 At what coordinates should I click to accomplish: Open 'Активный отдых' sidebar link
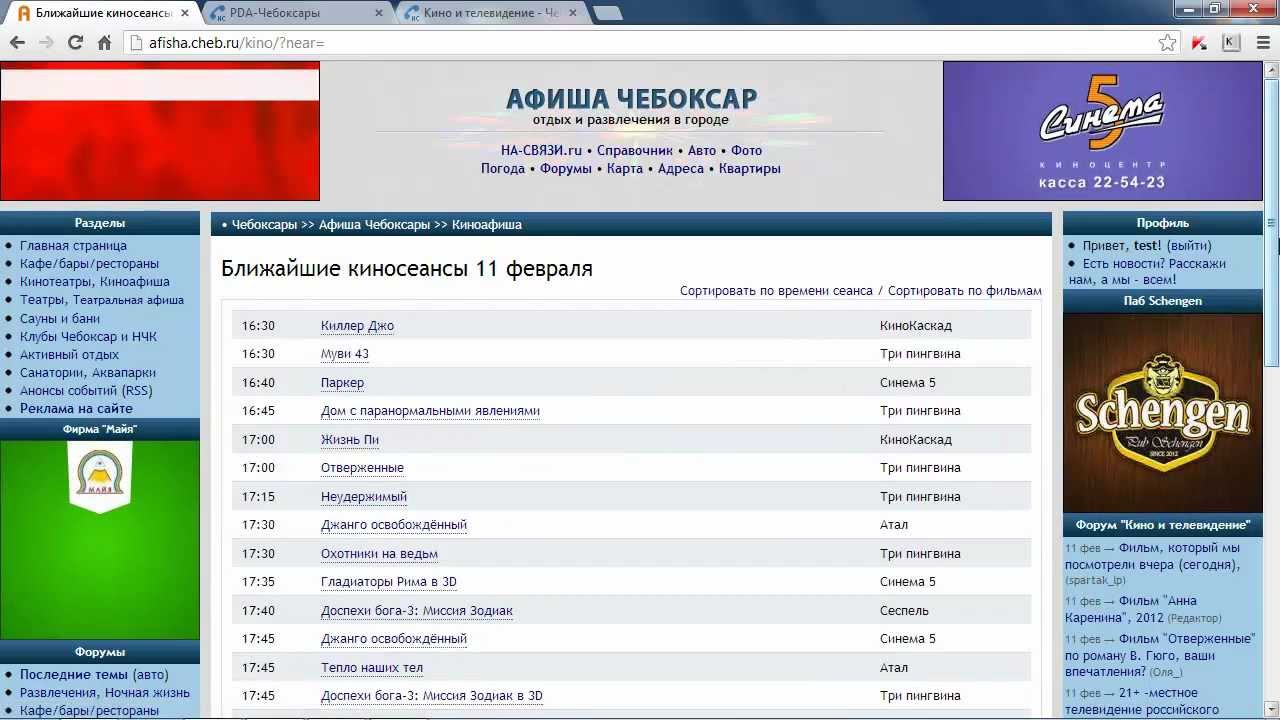tap(69, 355)
